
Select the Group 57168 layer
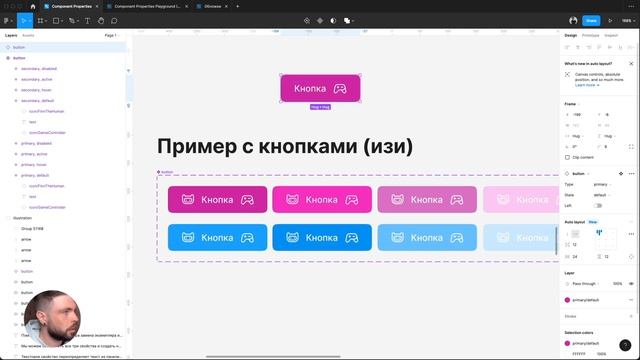pos(32,229)
